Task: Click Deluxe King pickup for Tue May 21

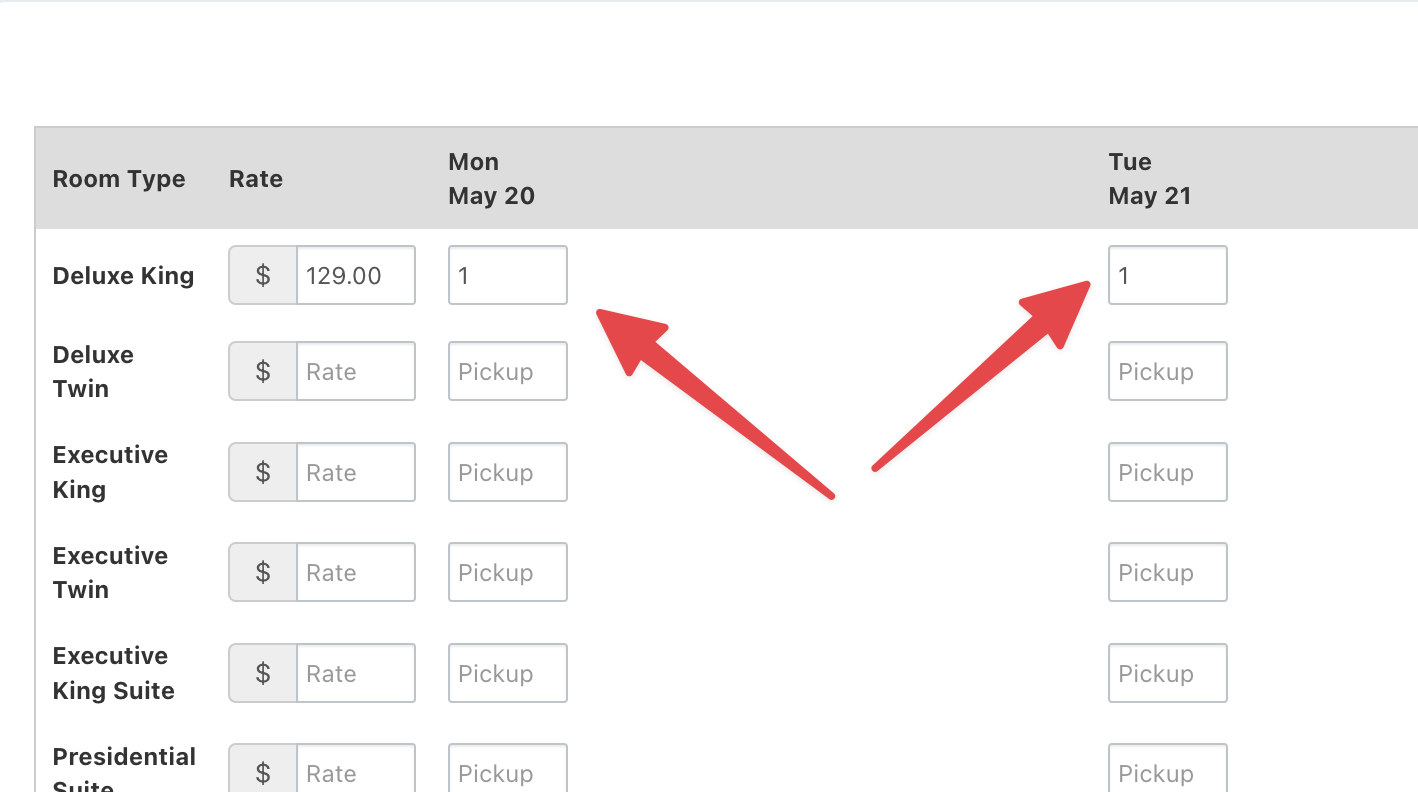Action: point(1167,275)
